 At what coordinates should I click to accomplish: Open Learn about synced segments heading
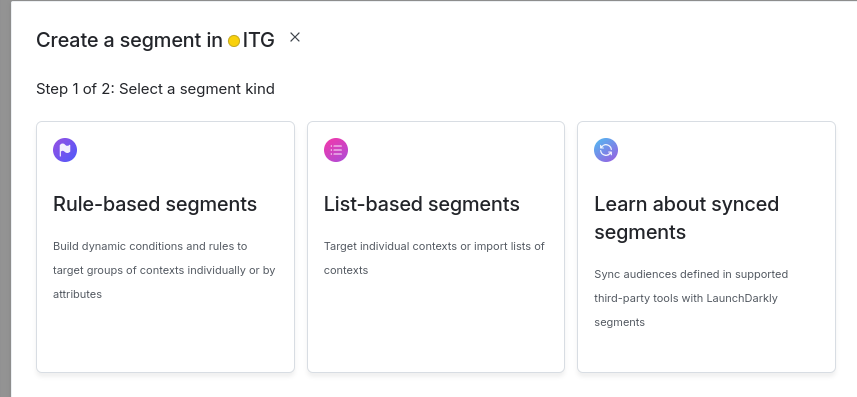[x=686, y=218]
